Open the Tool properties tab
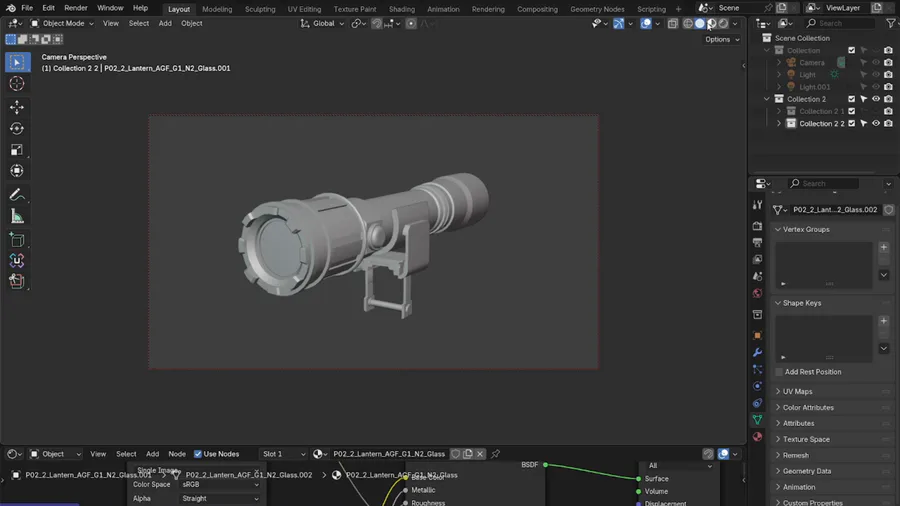Image resolution: width=900 pixels, height=506 pixels. [758, 205]
